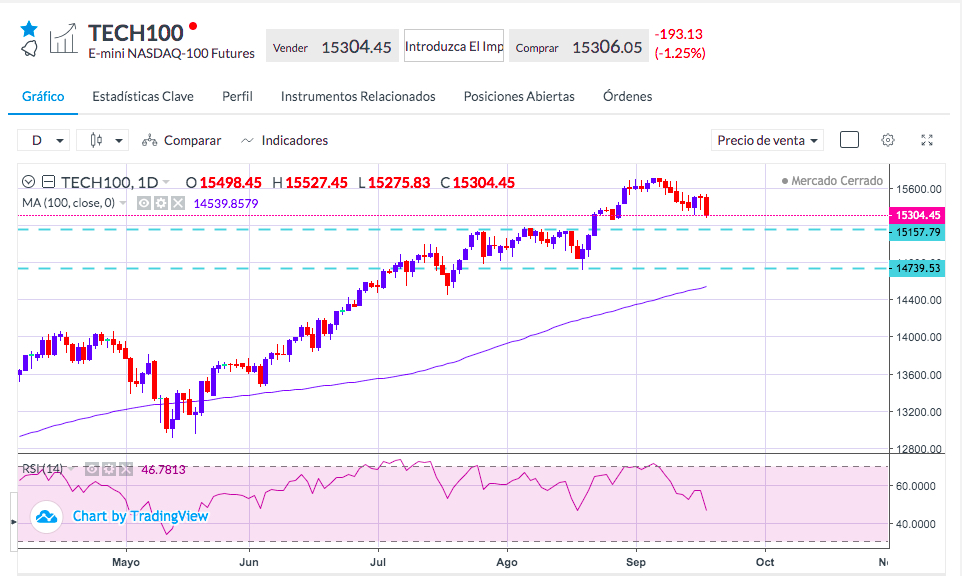Collapse the legend with the circled chevron
The width and height of the screenshot is (962, 576).
pos(28,182)
